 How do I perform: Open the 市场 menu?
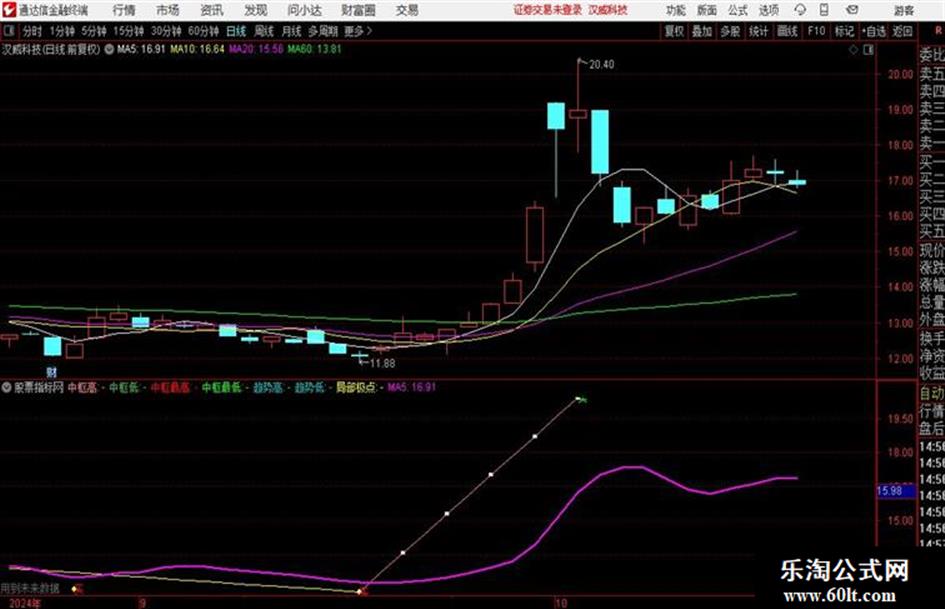(168, 10)
